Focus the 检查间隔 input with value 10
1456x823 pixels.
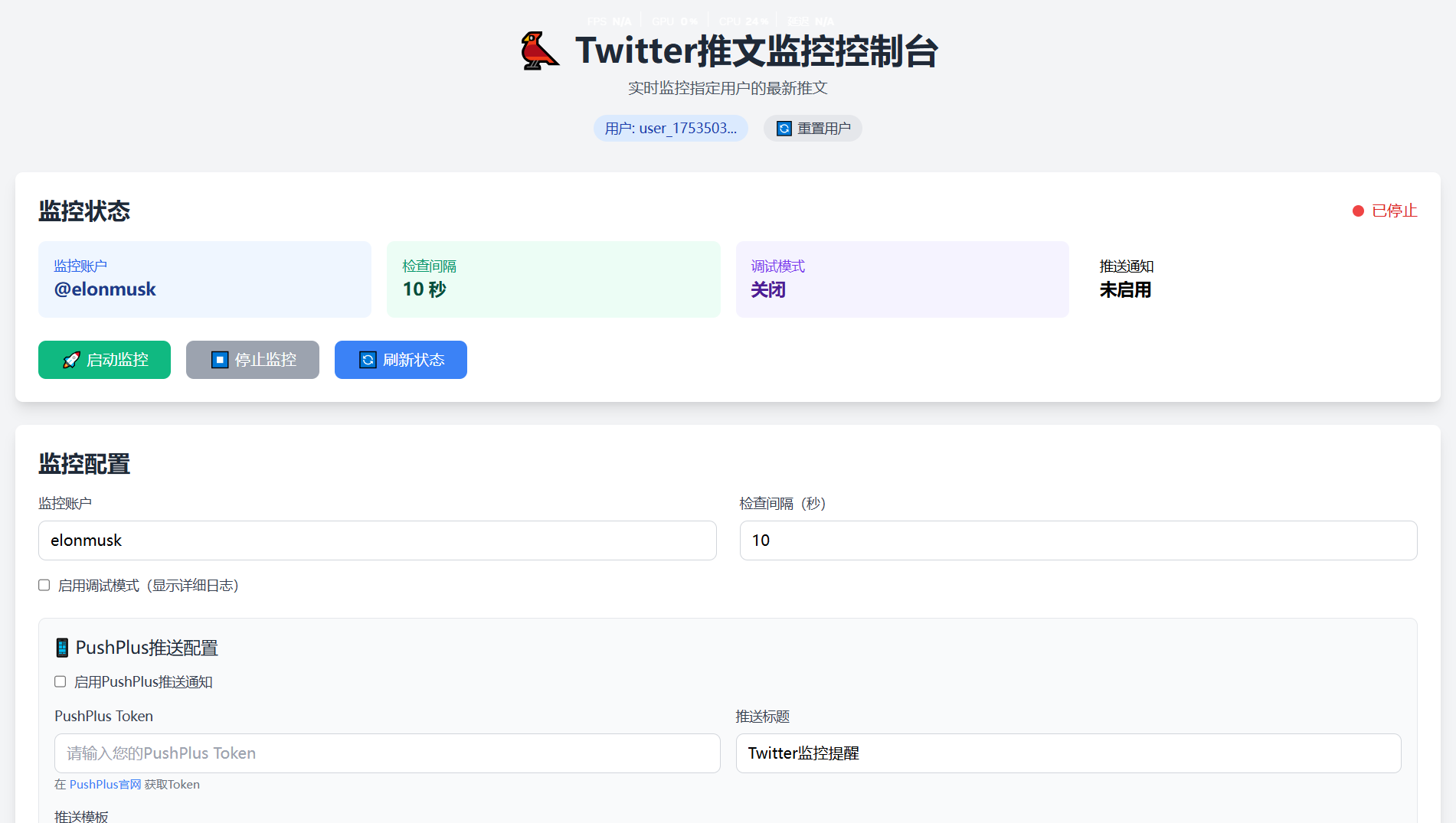coord(1078,541)
